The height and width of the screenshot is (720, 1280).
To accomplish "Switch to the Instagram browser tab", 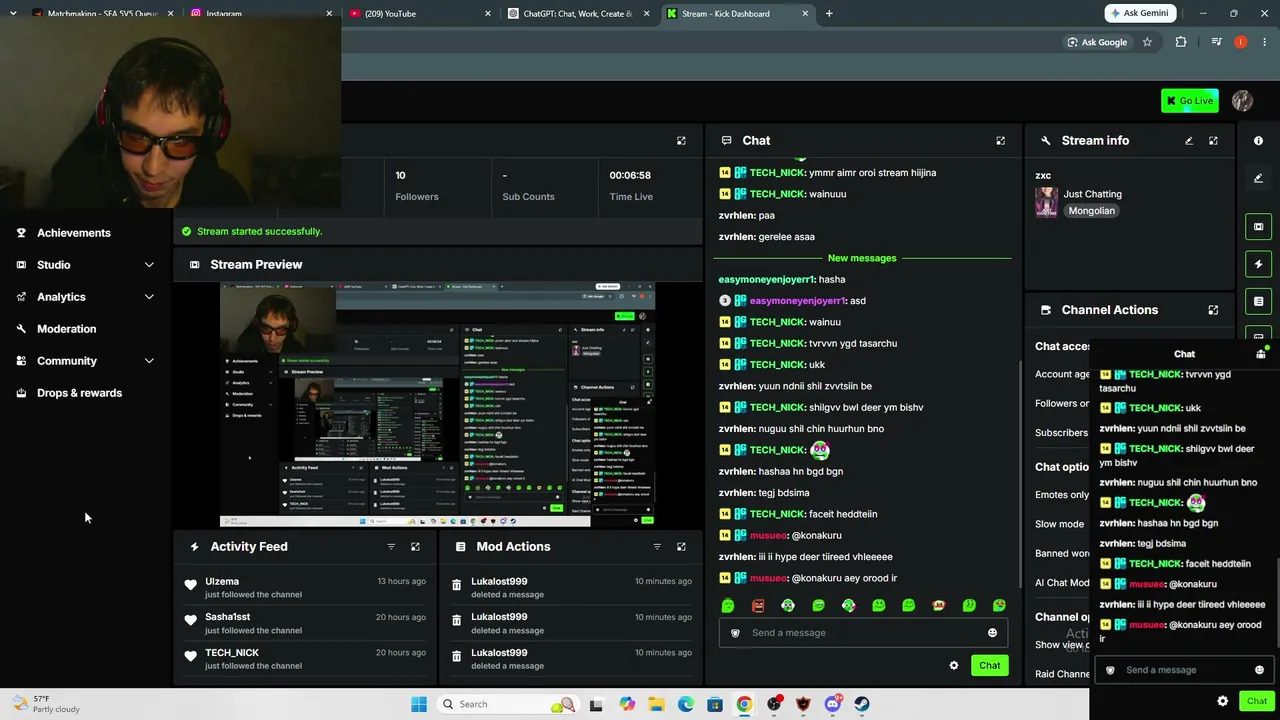I will tap(260, 14).
